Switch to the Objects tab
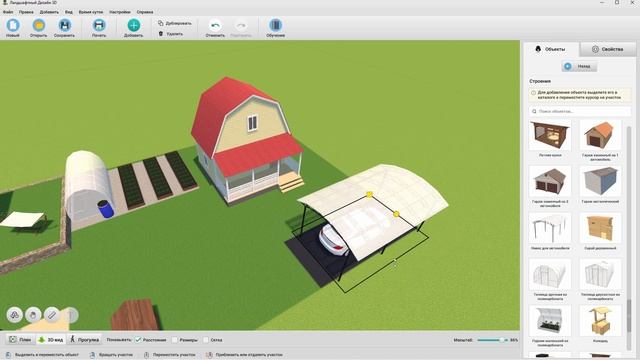This screenshot has height=360, width=640. [x=551, y=49]
